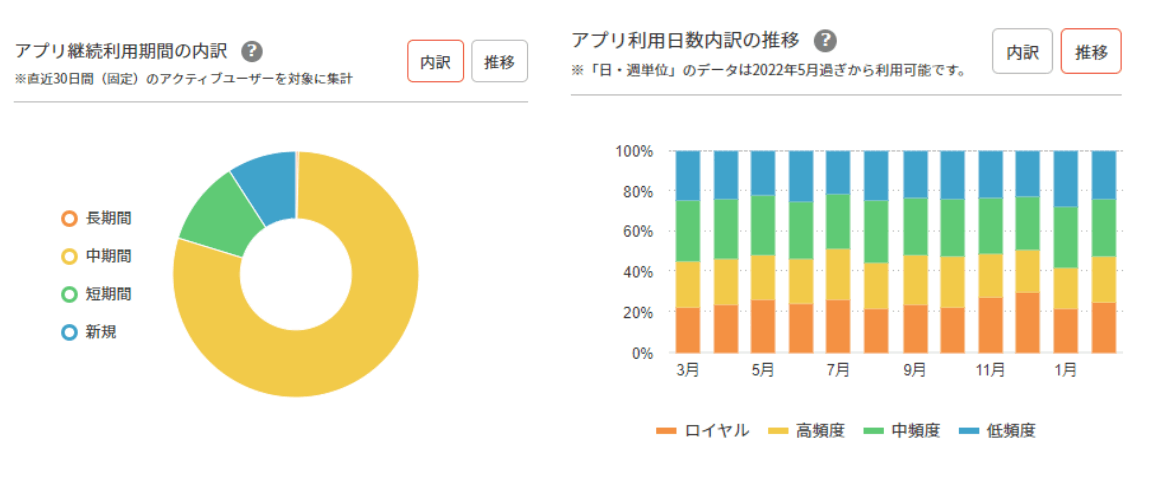Toggle 低頻度 series legend swatch
Screen dimensions: 1173x504
coord(968,431)
